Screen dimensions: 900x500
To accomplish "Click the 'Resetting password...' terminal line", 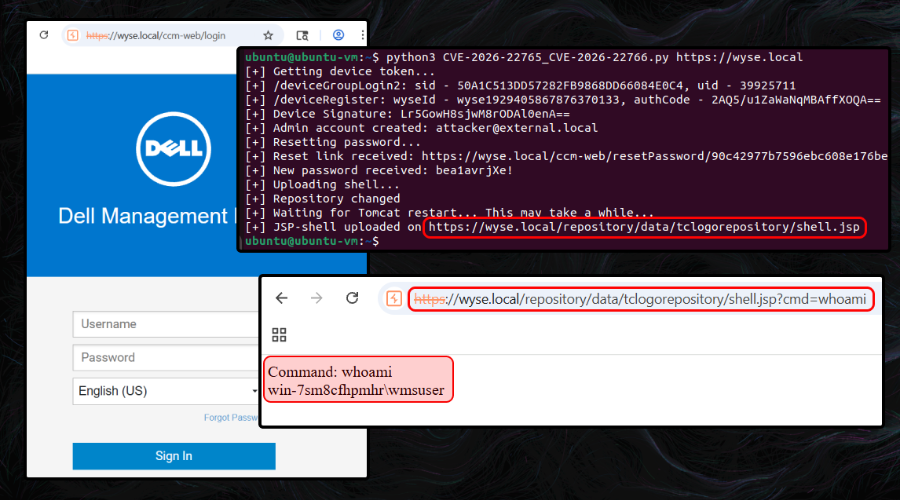I will (333, 142).
